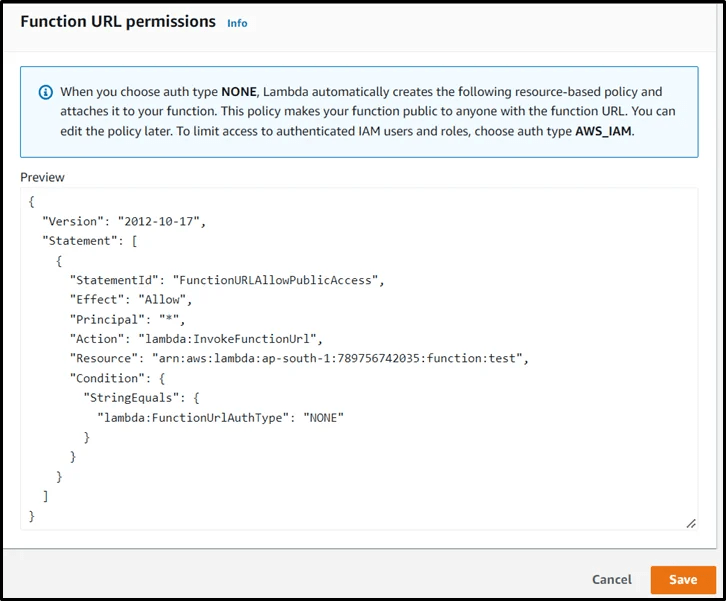Image resolution: width=726 pixels, height=601 pixels.
Task: Click the "Preview" label
Action: [43, 177]
